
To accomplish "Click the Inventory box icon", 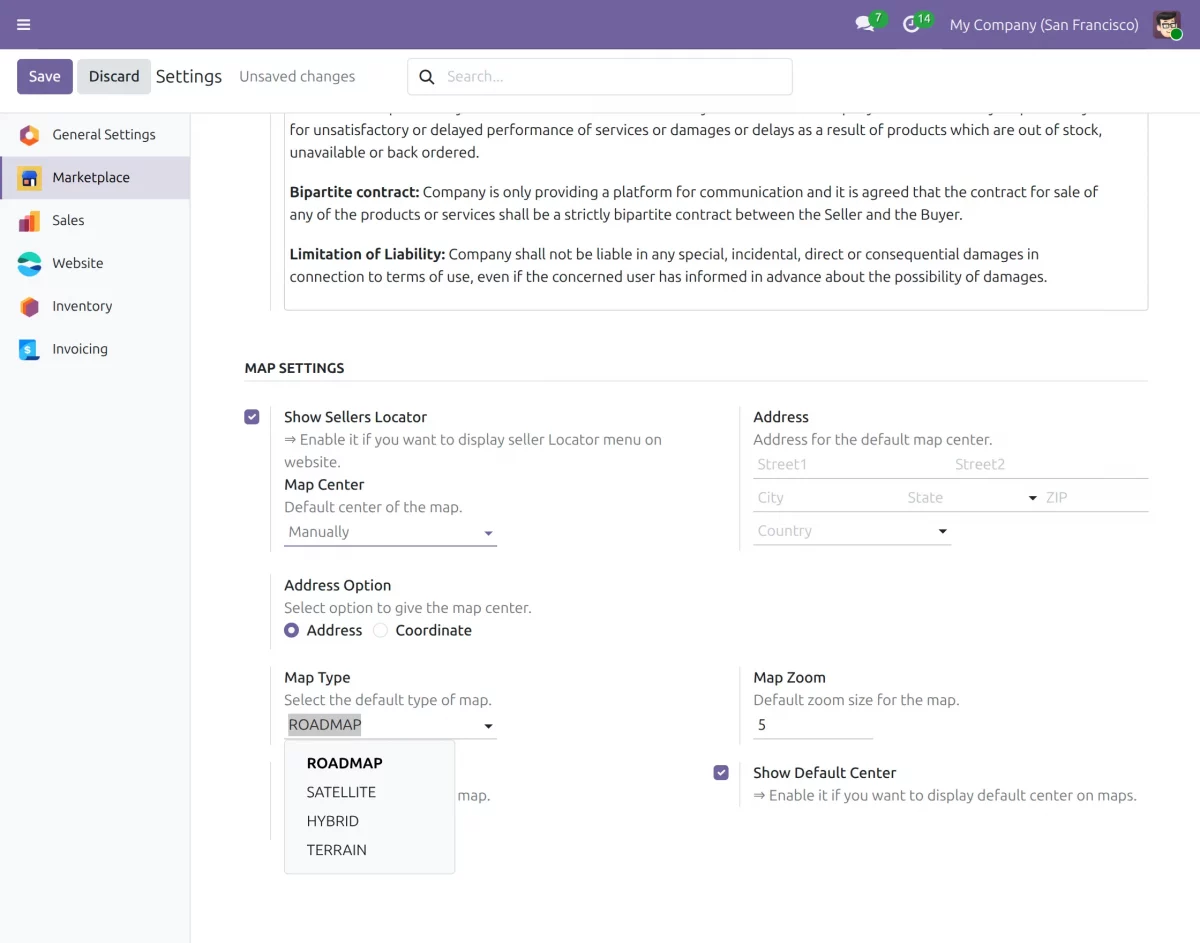I will pyautogui.click(x=30, y=307).
